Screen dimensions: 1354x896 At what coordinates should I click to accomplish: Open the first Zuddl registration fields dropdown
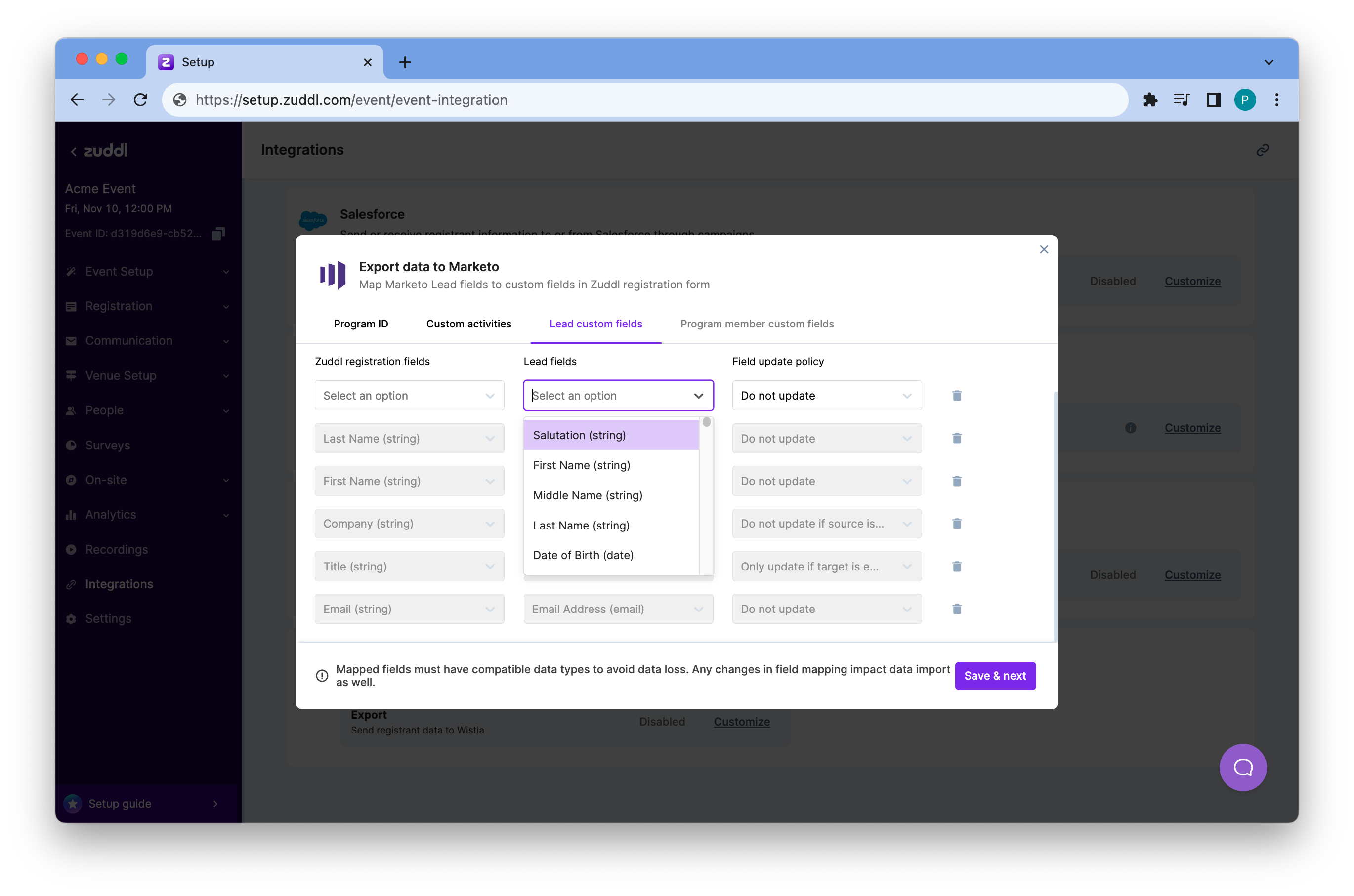pyautogui.click(x=409, y=396)
